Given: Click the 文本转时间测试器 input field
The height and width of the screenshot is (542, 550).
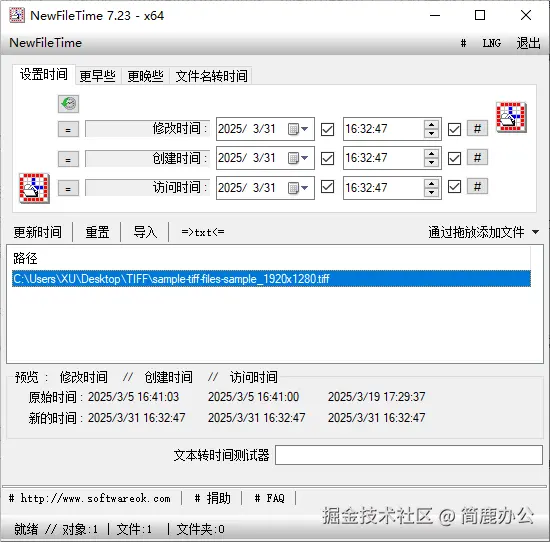Looking at the screenshot, I should tap(409, 455).
